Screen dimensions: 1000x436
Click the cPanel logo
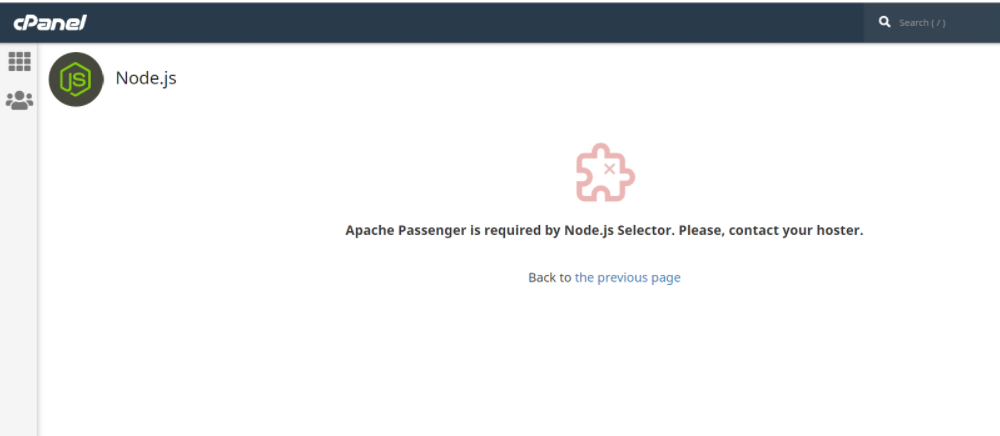[49, 21]
